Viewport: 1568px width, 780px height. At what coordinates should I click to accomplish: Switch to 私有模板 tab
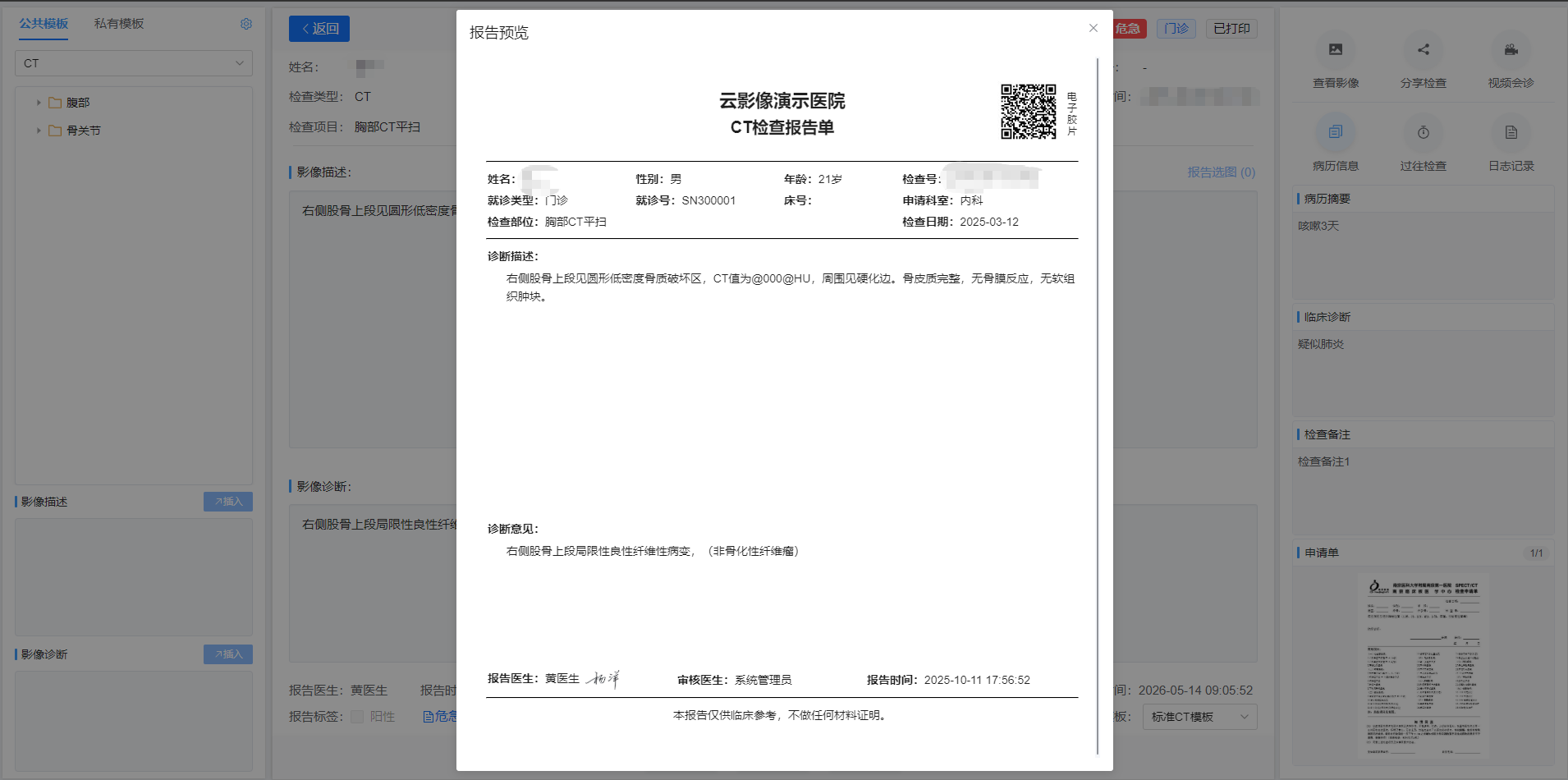(x=119, y=24)
